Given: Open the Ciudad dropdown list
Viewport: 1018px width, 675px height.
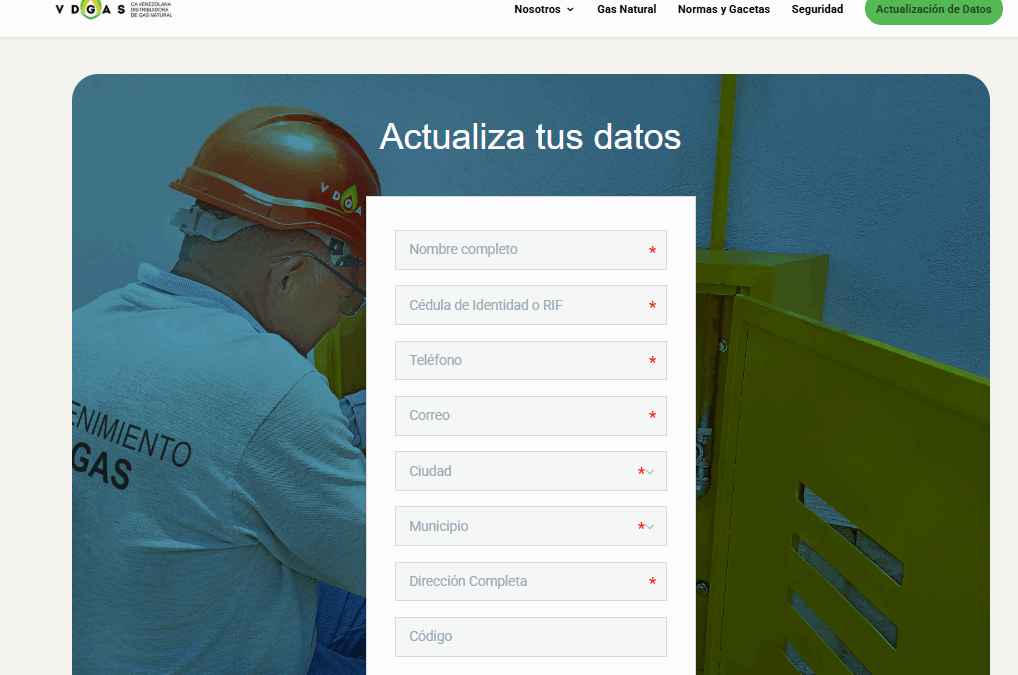Looking at the screenshot, I should [x=530, y=471].
